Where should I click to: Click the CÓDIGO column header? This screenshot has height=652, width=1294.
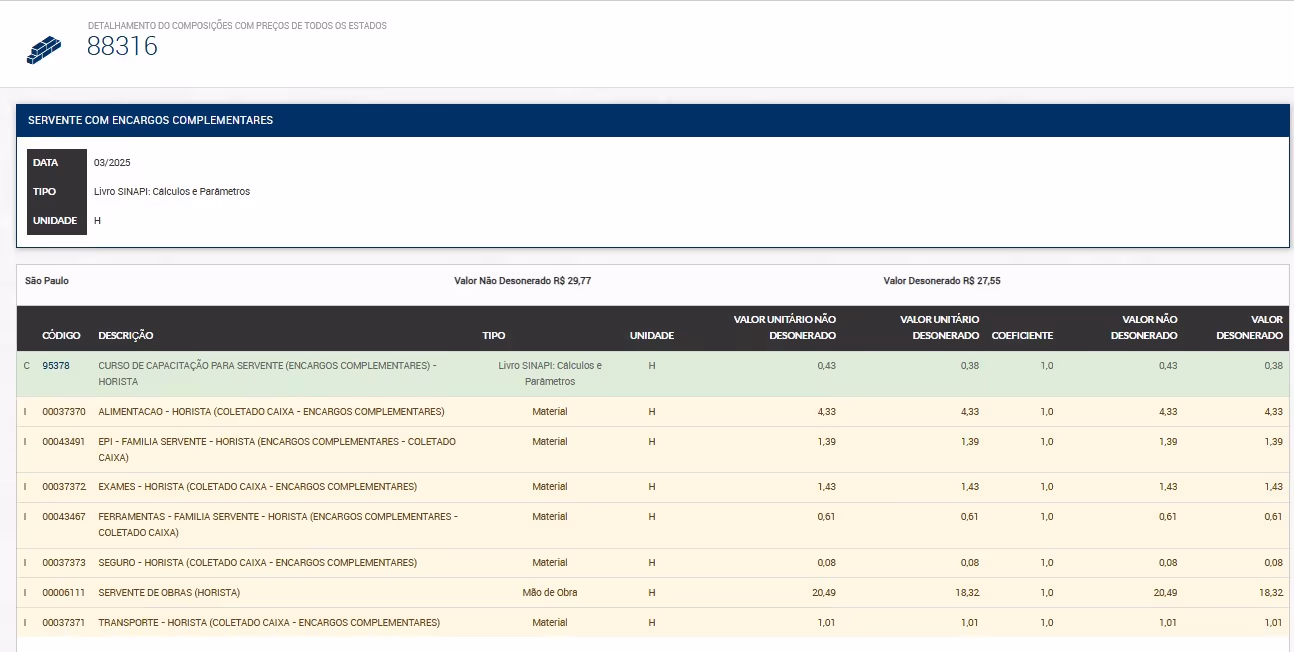[62, 336]
